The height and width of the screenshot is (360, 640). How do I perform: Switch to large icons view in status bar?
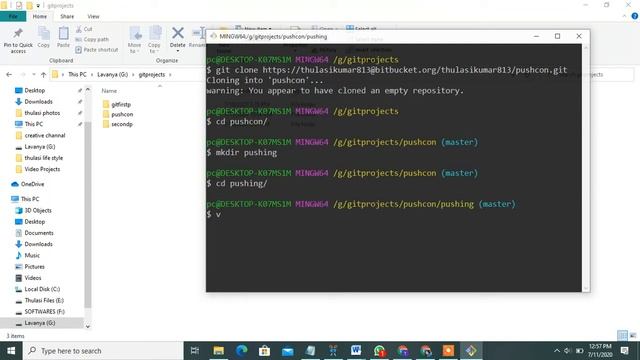[x=633, y=336]
